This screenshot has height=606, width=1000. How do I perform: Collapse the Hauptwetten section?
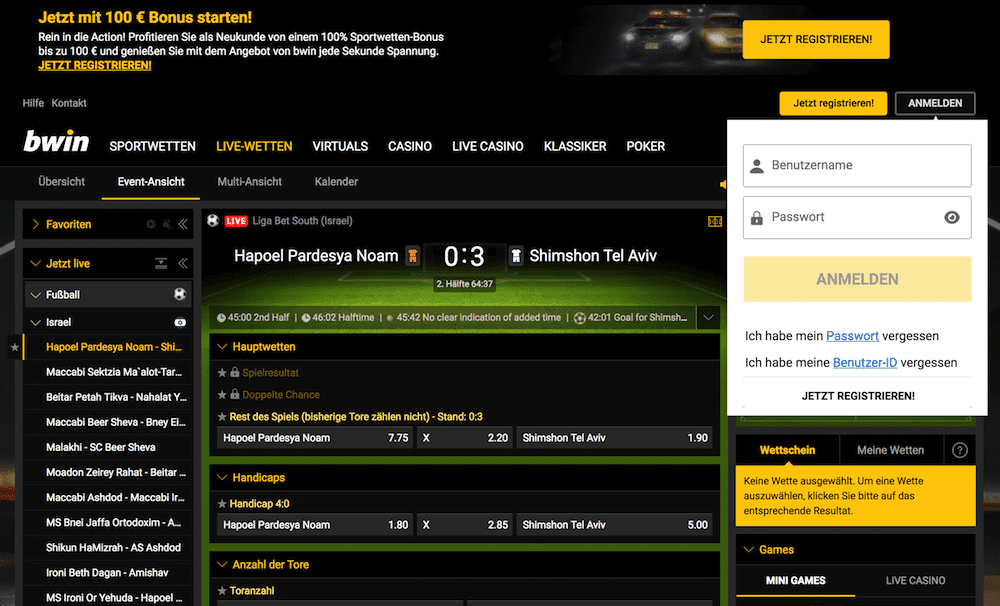pyautogui.click(x=223, y=346)
